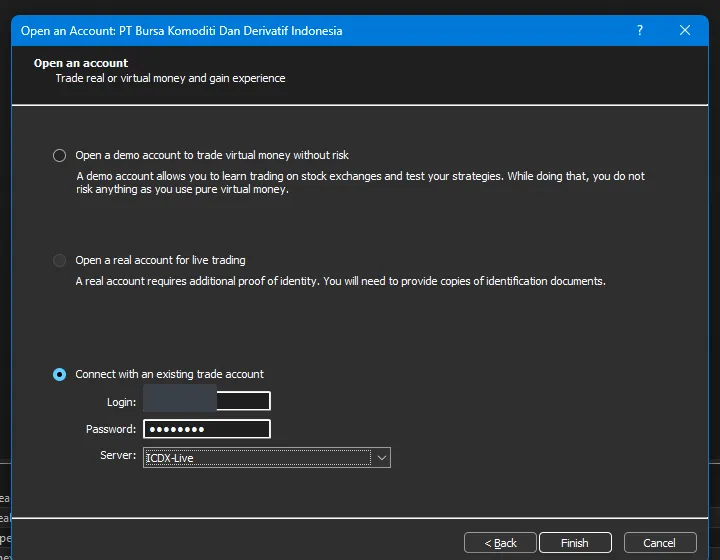
Task: Click the 'Login:' label
Action: click(121, 402)
